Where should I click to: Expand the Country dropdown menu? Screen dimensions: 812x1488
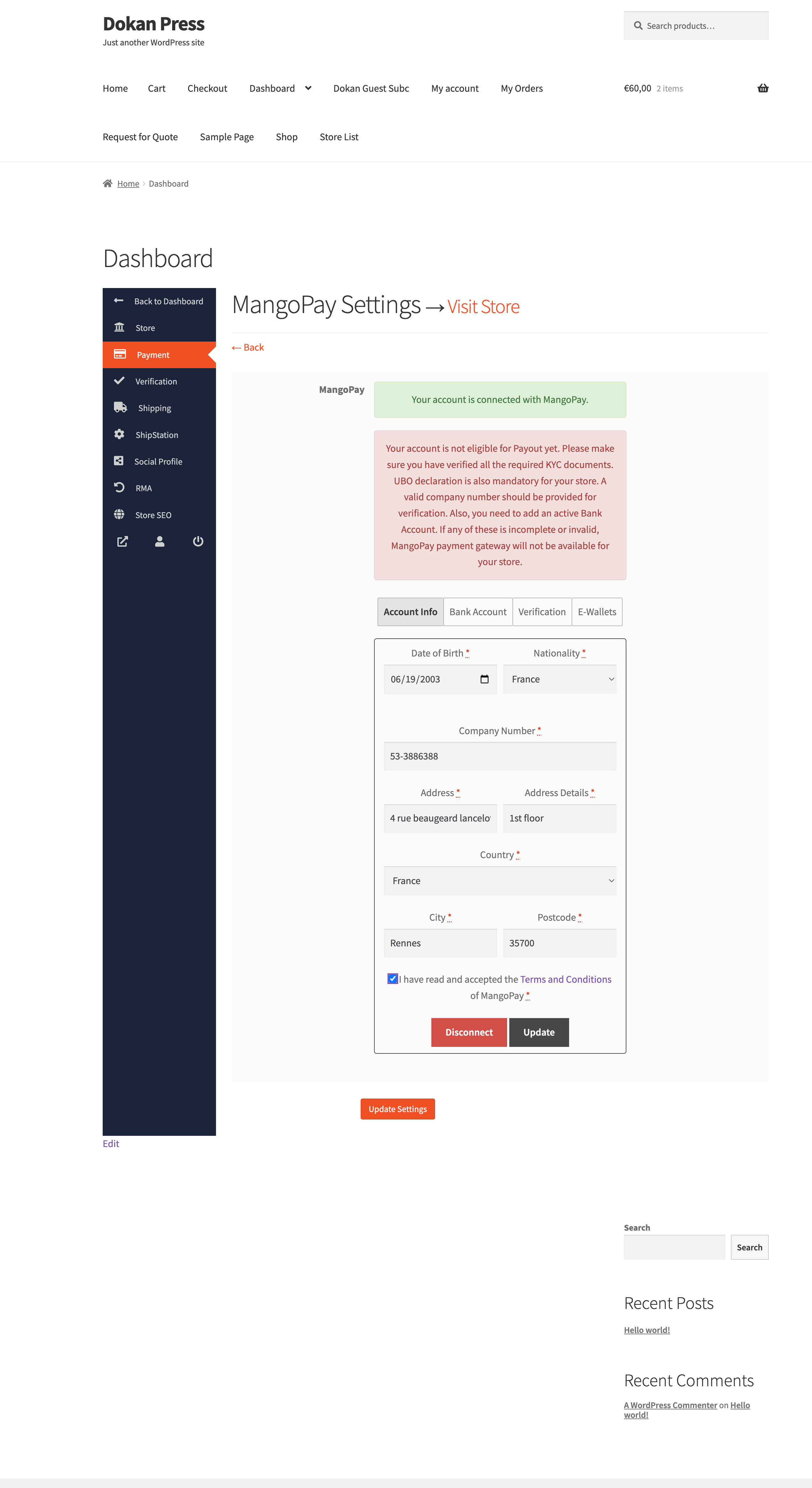tap(500, 881)
